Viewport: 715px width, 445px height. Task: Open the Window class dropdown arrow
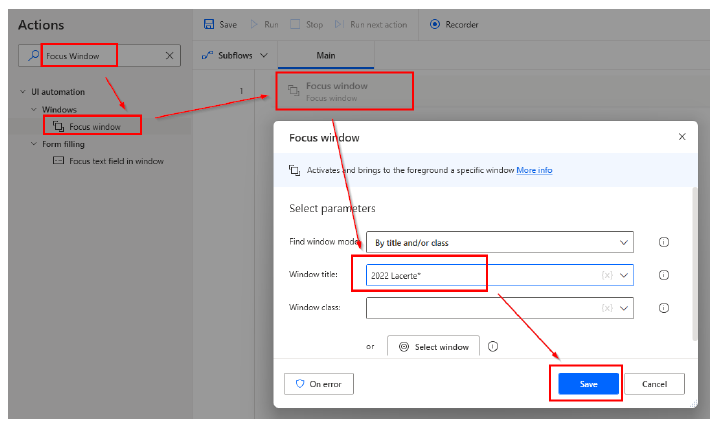point(624,308)
